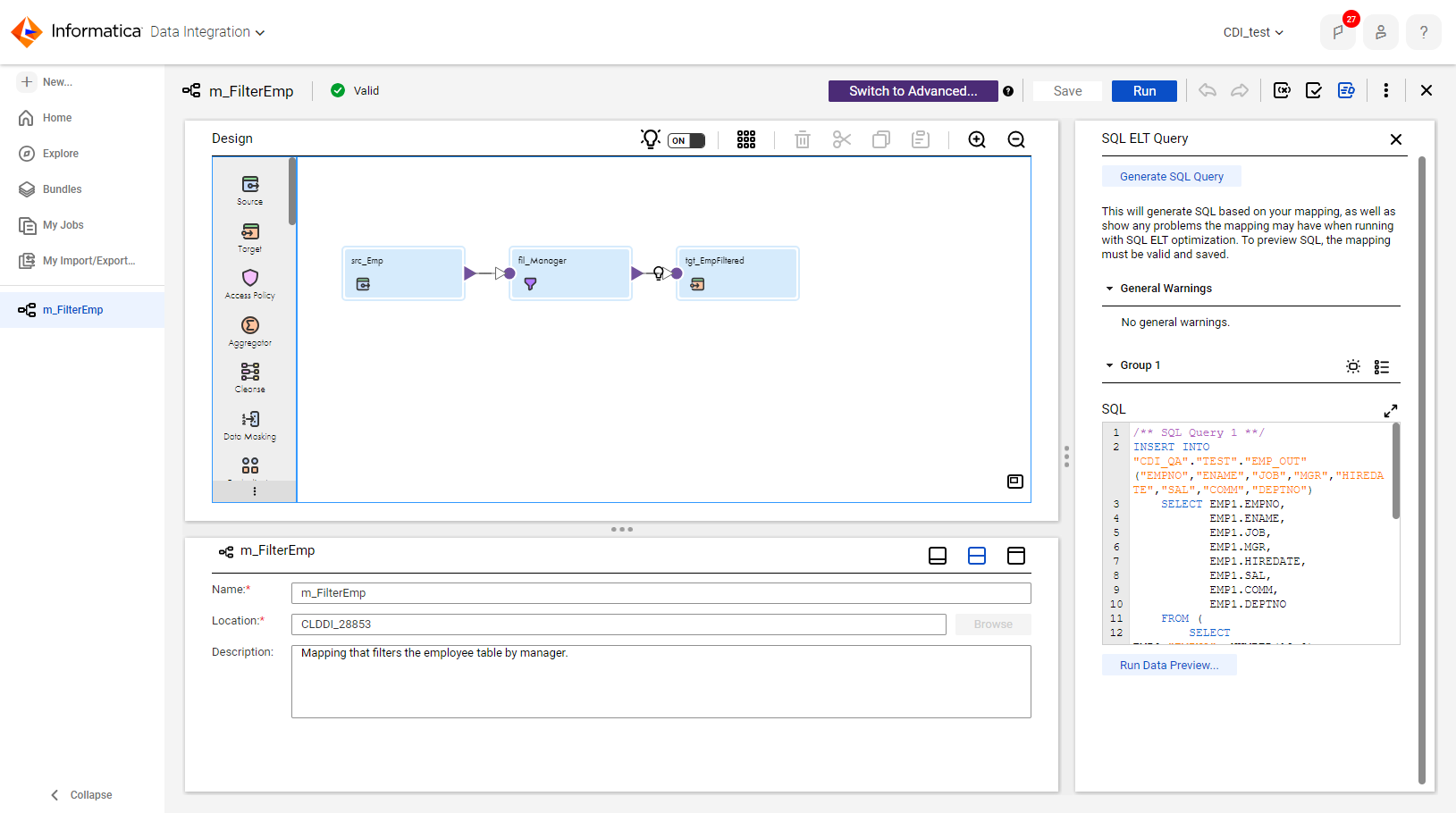
Task: Open the help question mark icon
Action: point(1424,32)
